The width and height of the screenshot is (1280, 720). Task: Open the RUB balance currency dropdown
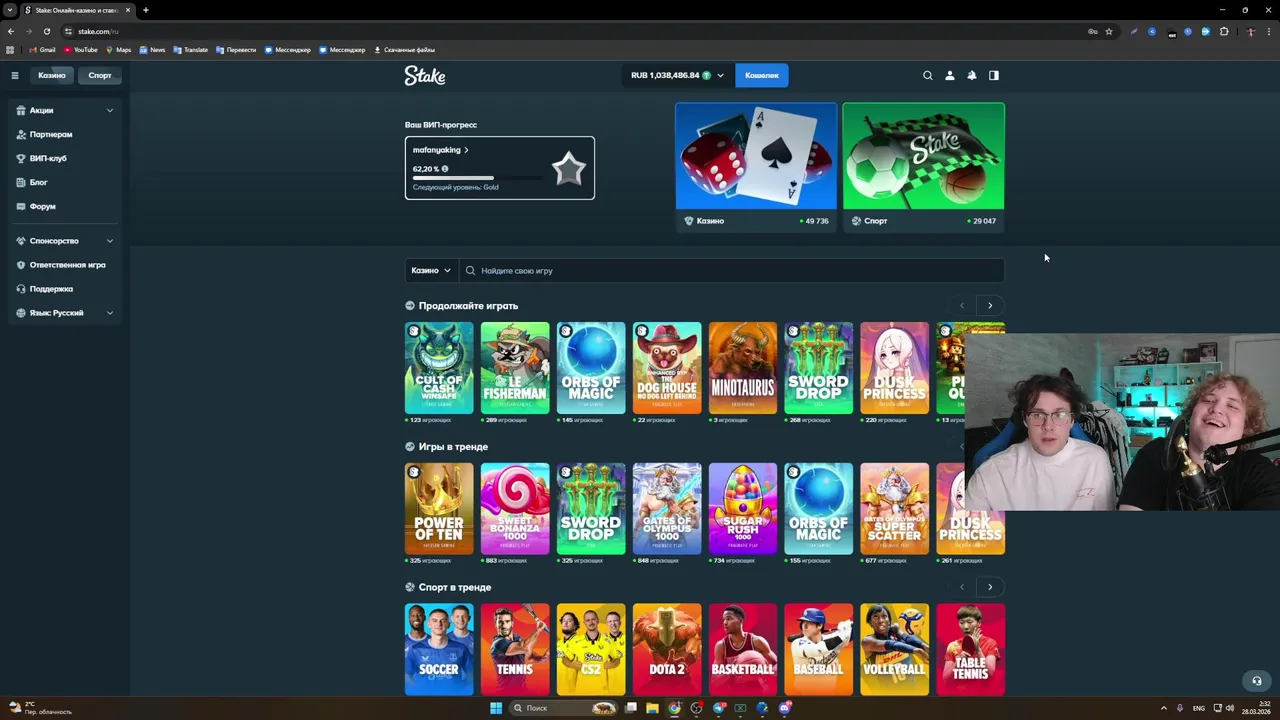point(677,75)
